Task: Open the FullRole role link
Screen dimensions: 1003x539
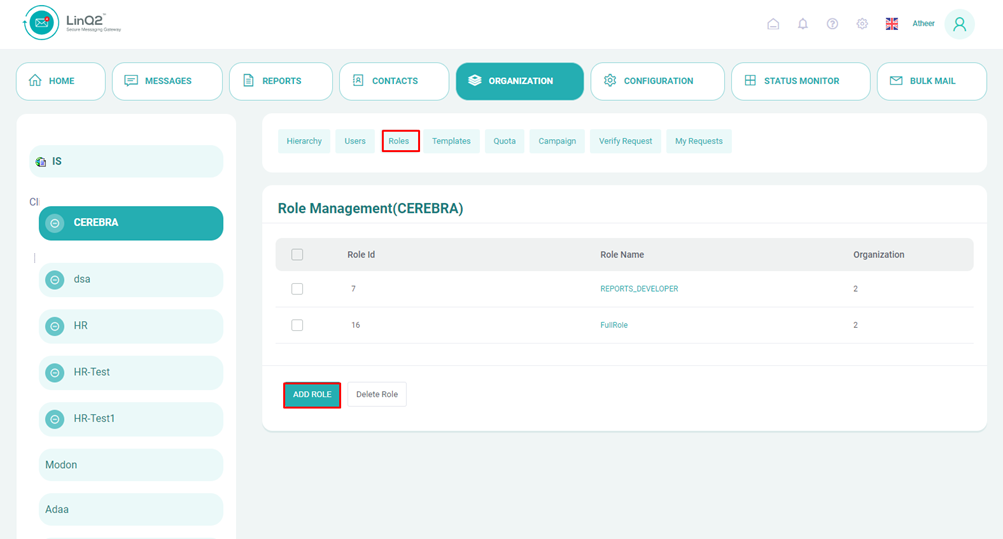Action: pyautogui.click(x=613, y=325)
